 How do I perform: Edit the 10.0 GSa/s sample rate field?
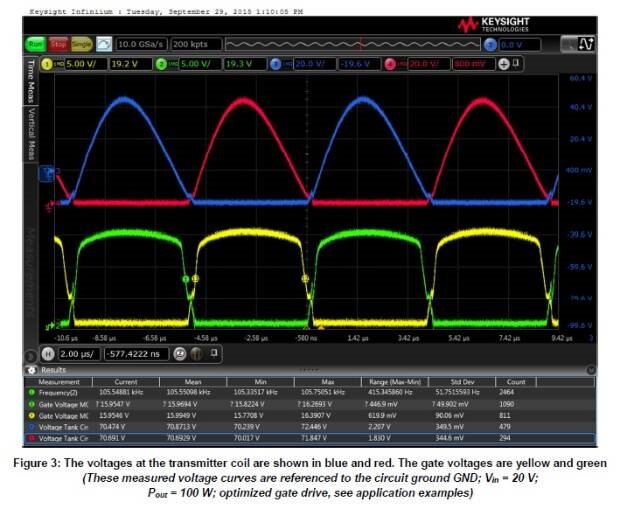coord(141,44)
